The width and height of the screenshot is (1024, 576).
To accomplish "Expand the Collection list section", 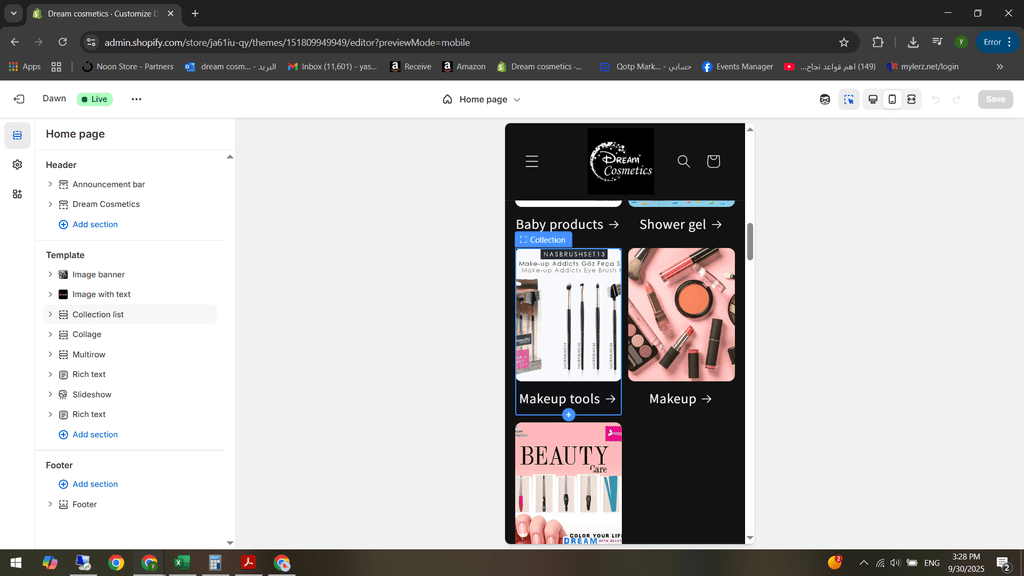I will tap(51, 314).
